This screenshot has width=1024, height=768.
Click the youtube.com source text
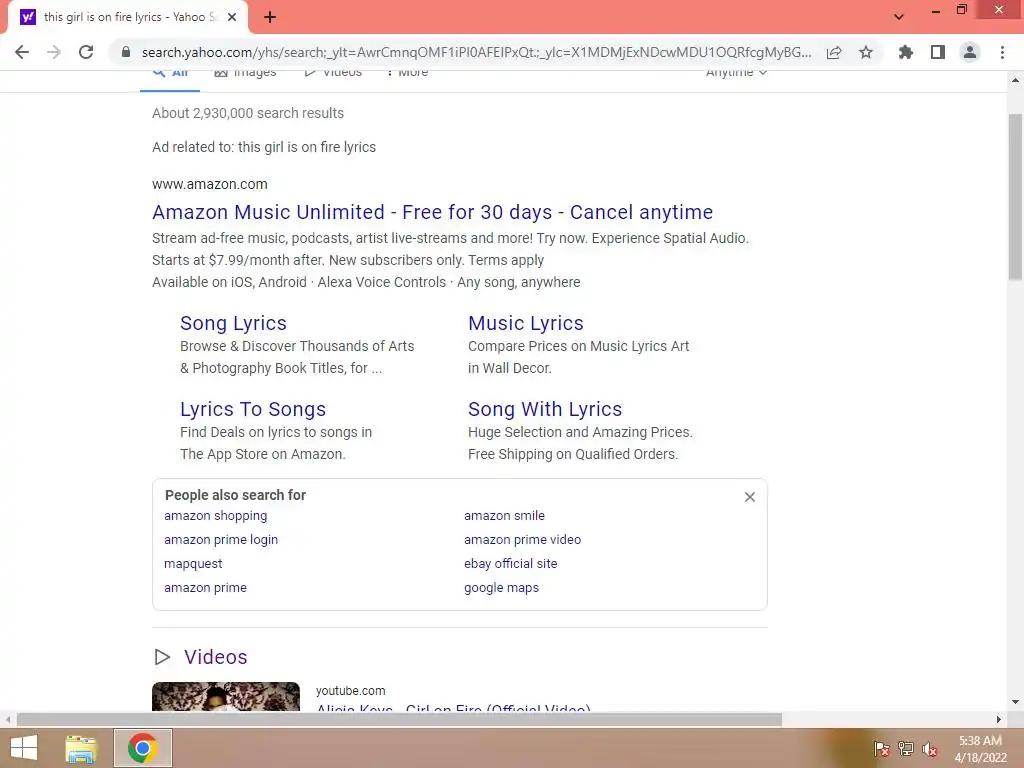point(350,691)
